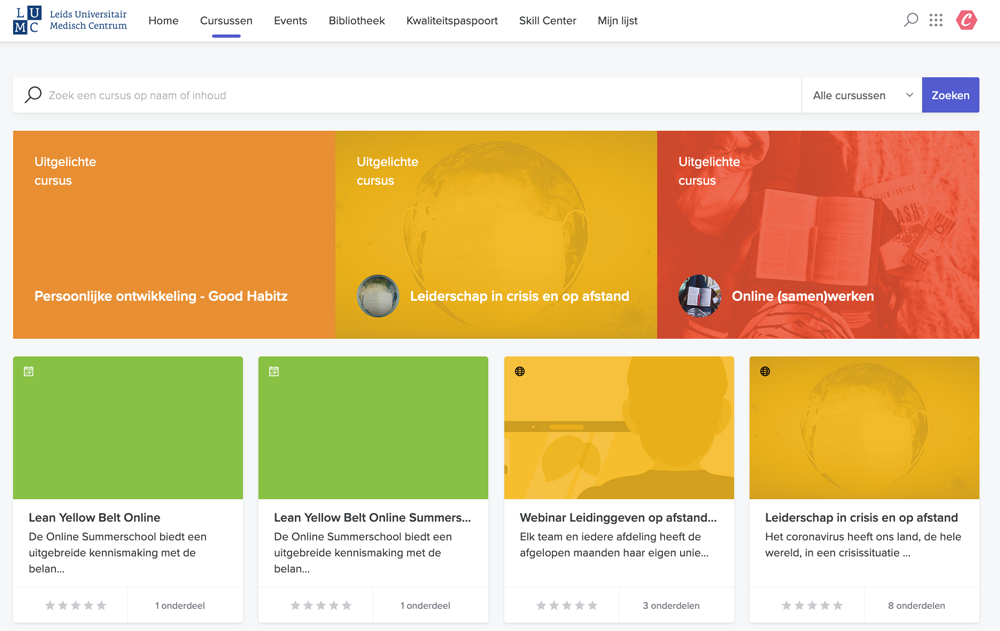Open Mijn lijst from the top navigation
Screen dimensions: 1000x631
click(617, 20)
